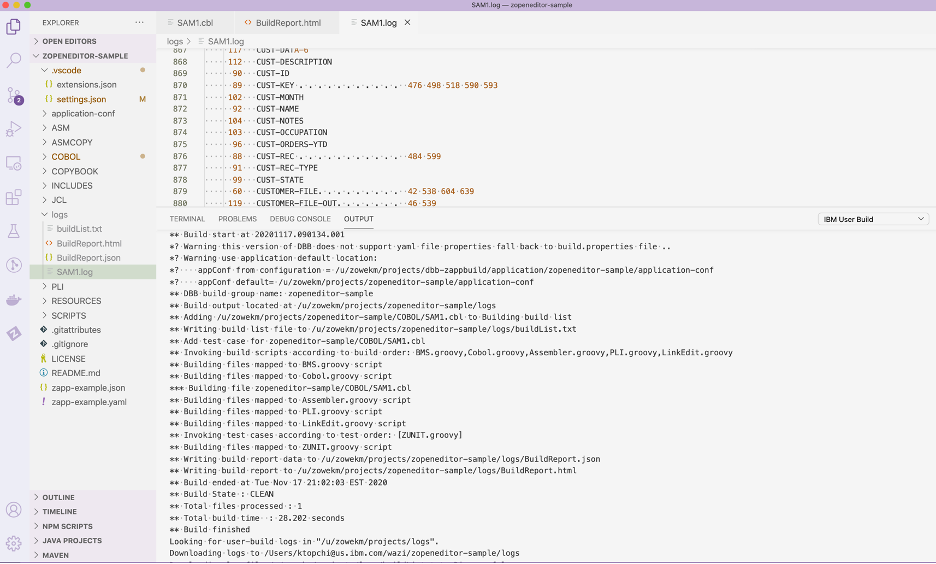Expand the JAVA PROJECTS section
The height and width of the screenshot is (564, 936).
click(93, 541)
